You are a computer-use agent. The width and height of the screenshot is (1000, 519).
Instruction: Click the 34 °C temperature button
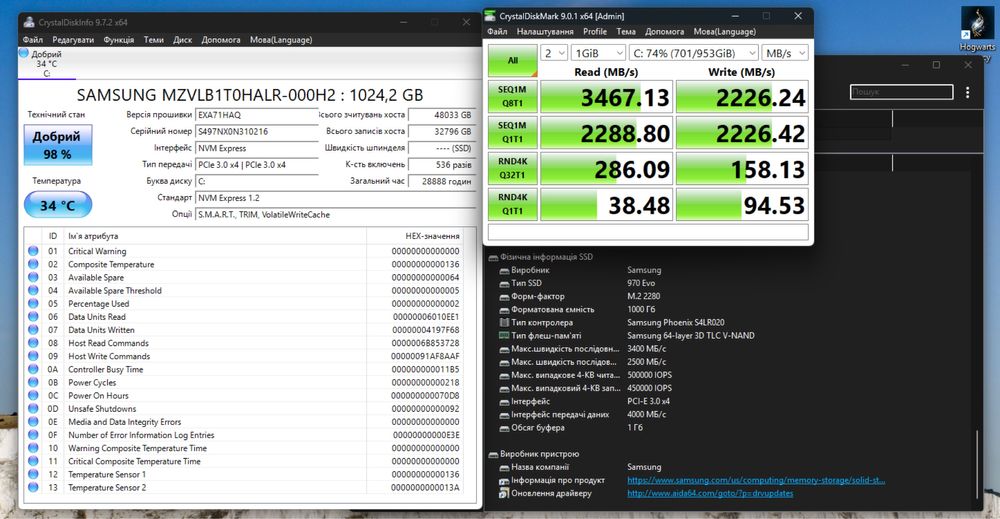pyautogui.click(x=57, y=205)
